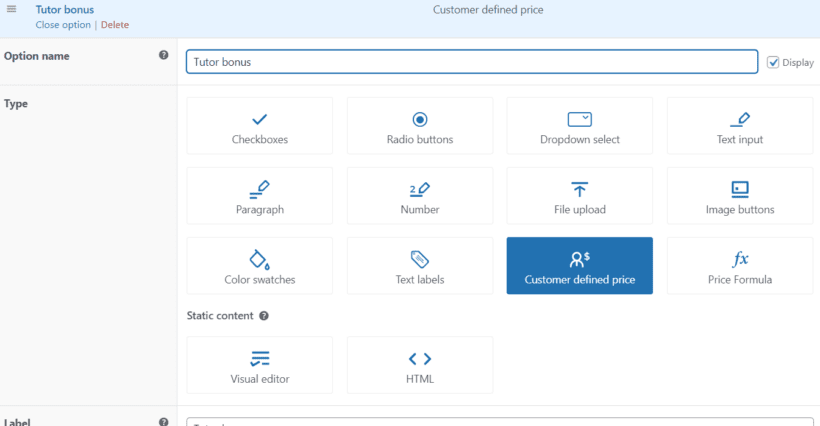Open the Option name help tooltip icon
This screenshot has height=426, width=820.
coord(164,55)
